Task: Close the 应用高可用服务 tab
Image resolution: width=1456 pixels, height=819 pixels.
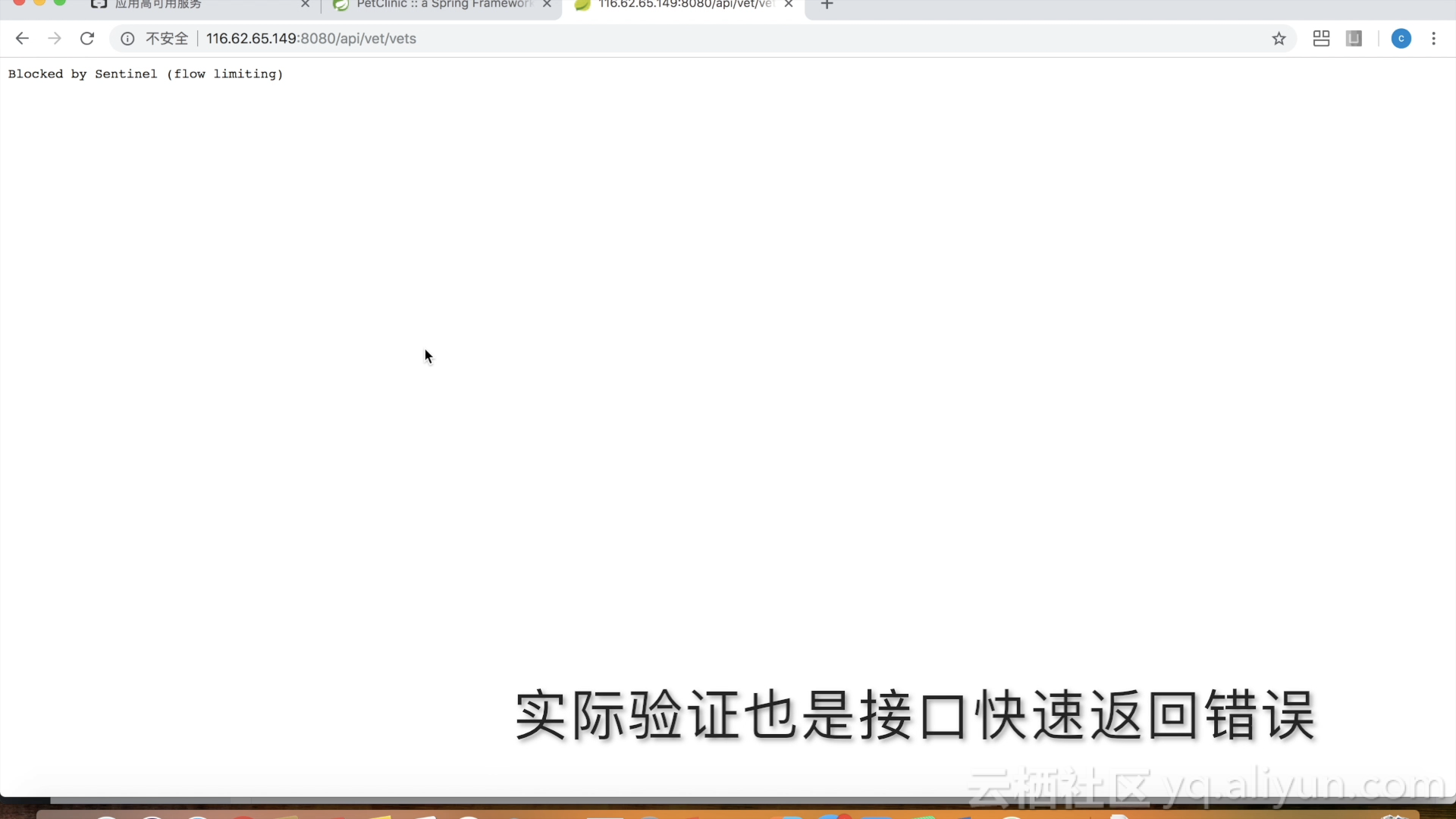Action: [305, 5]
